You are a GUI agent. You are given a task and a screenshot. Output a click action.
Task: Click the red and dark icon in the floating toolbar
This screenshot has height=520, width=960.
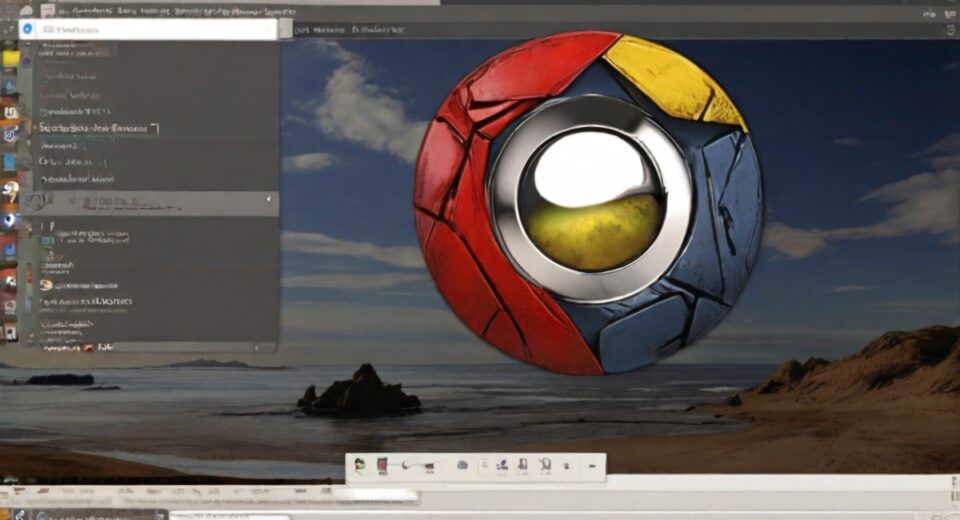click(x=382, y=465)
